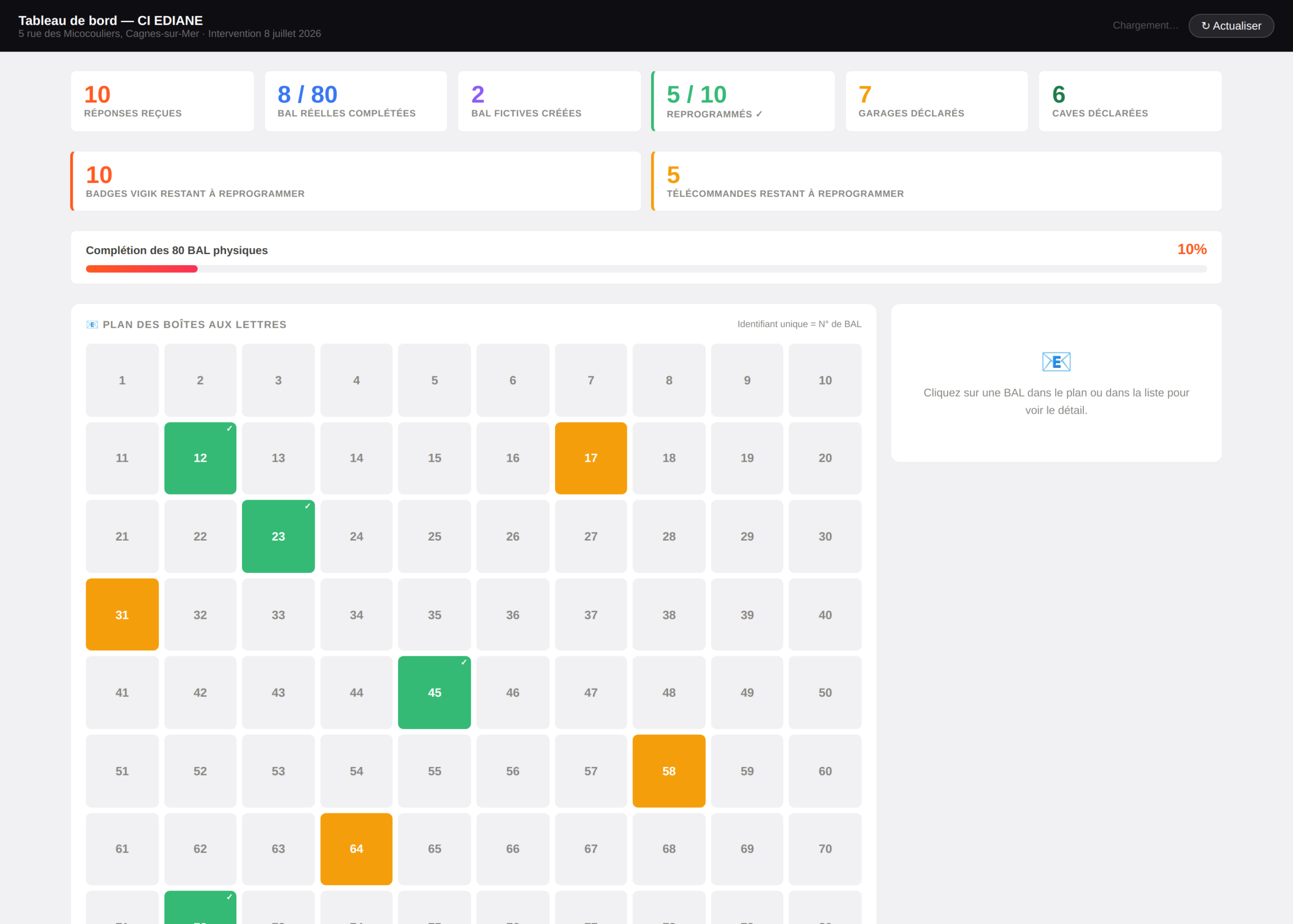The height and width of the screenshot is (924, 1293).
Task: Click the Garages déclarés card
Action: (x=936, y=101)
